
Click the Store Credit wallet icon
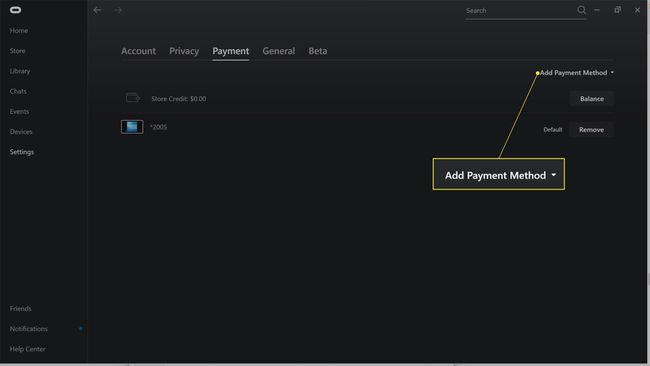pyautogui.click(x=133, y=98)
